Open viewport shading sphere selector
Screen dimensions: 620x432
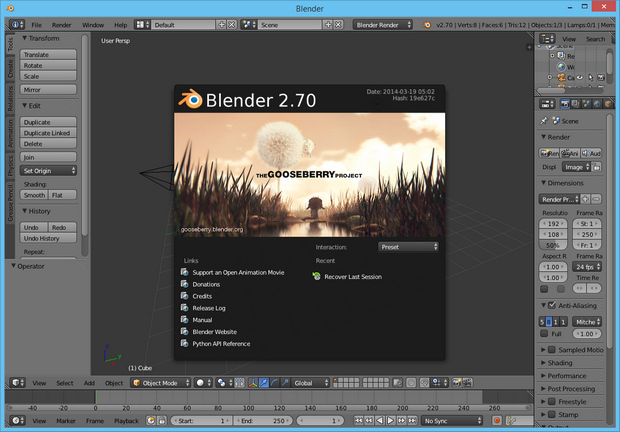[x=204, y=383]
